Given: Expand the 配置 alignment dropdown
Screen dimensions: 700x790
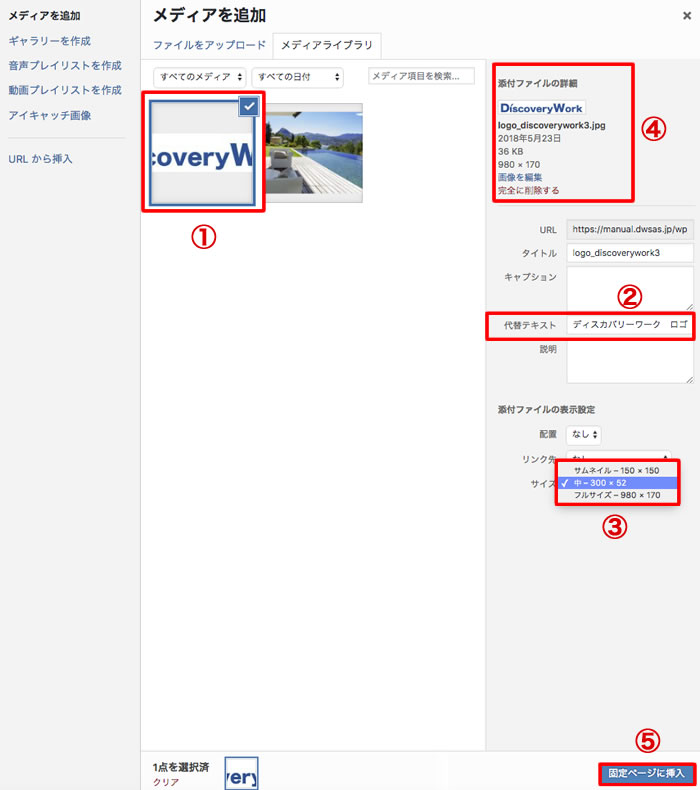Looking at the screenshot, I should pos(583,434).
